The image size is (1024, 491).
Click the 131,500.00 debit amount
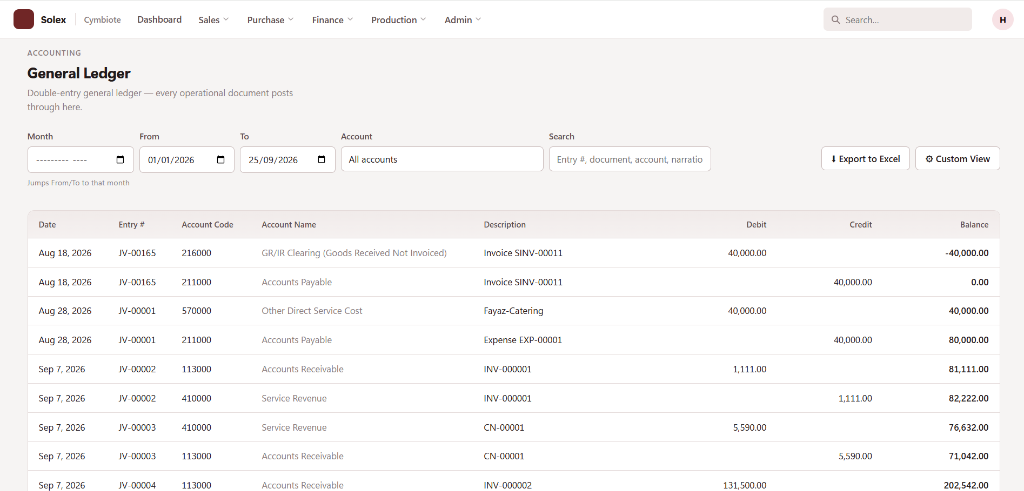(x=745, y=485)
